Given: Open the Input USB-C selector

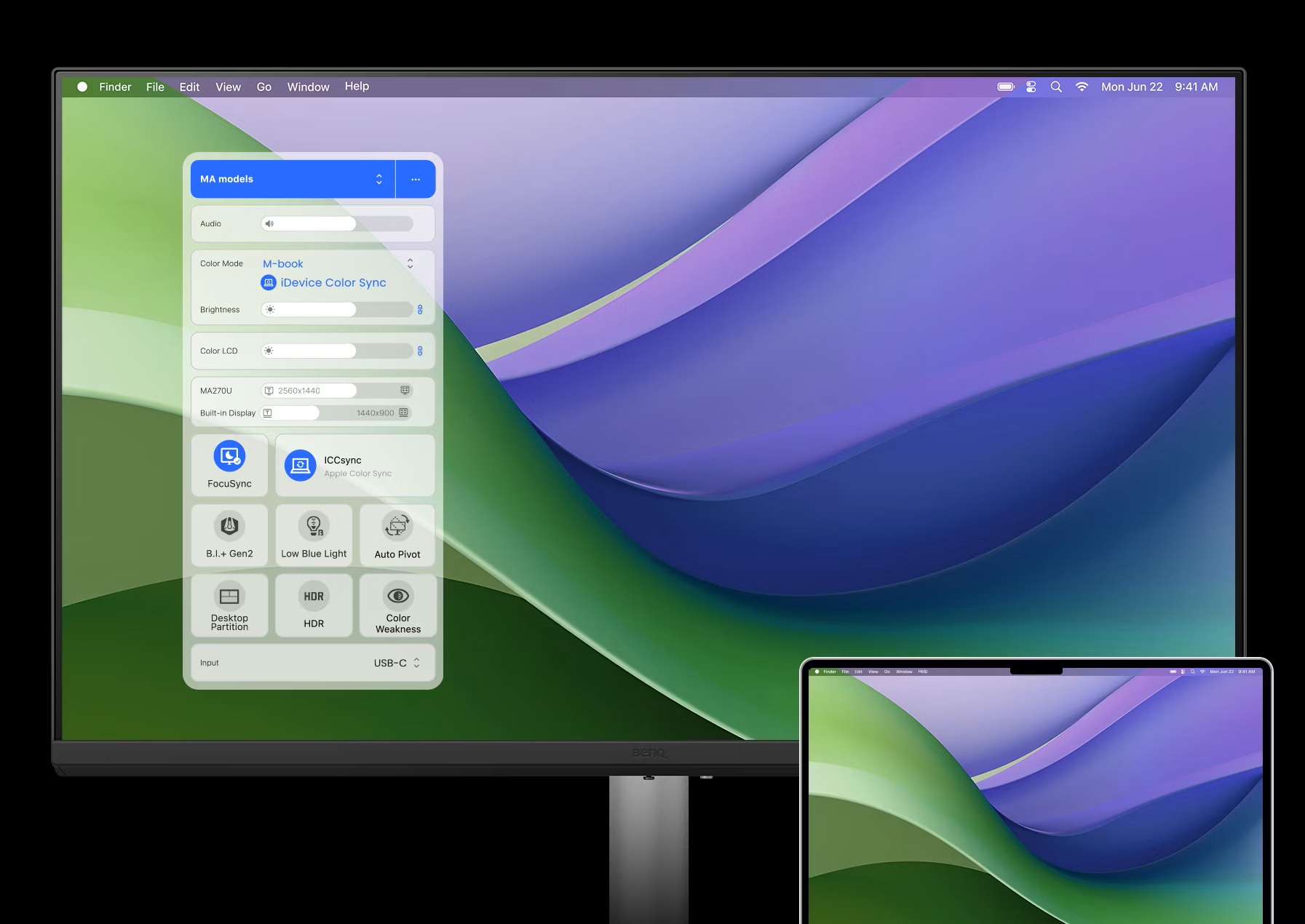Looking at the screenshot, I should (397, 663).
